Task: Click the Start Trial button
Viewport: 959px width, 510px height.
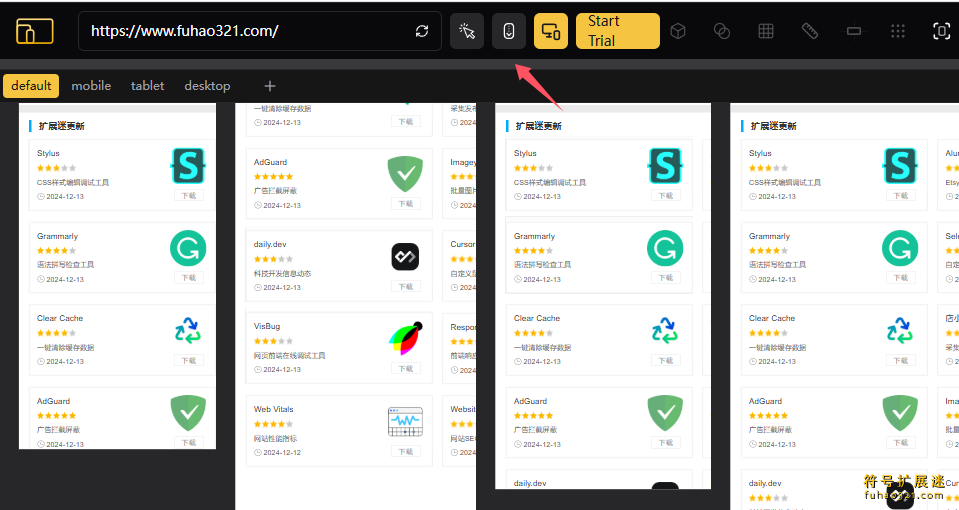Action: click(x=618, y=31)
